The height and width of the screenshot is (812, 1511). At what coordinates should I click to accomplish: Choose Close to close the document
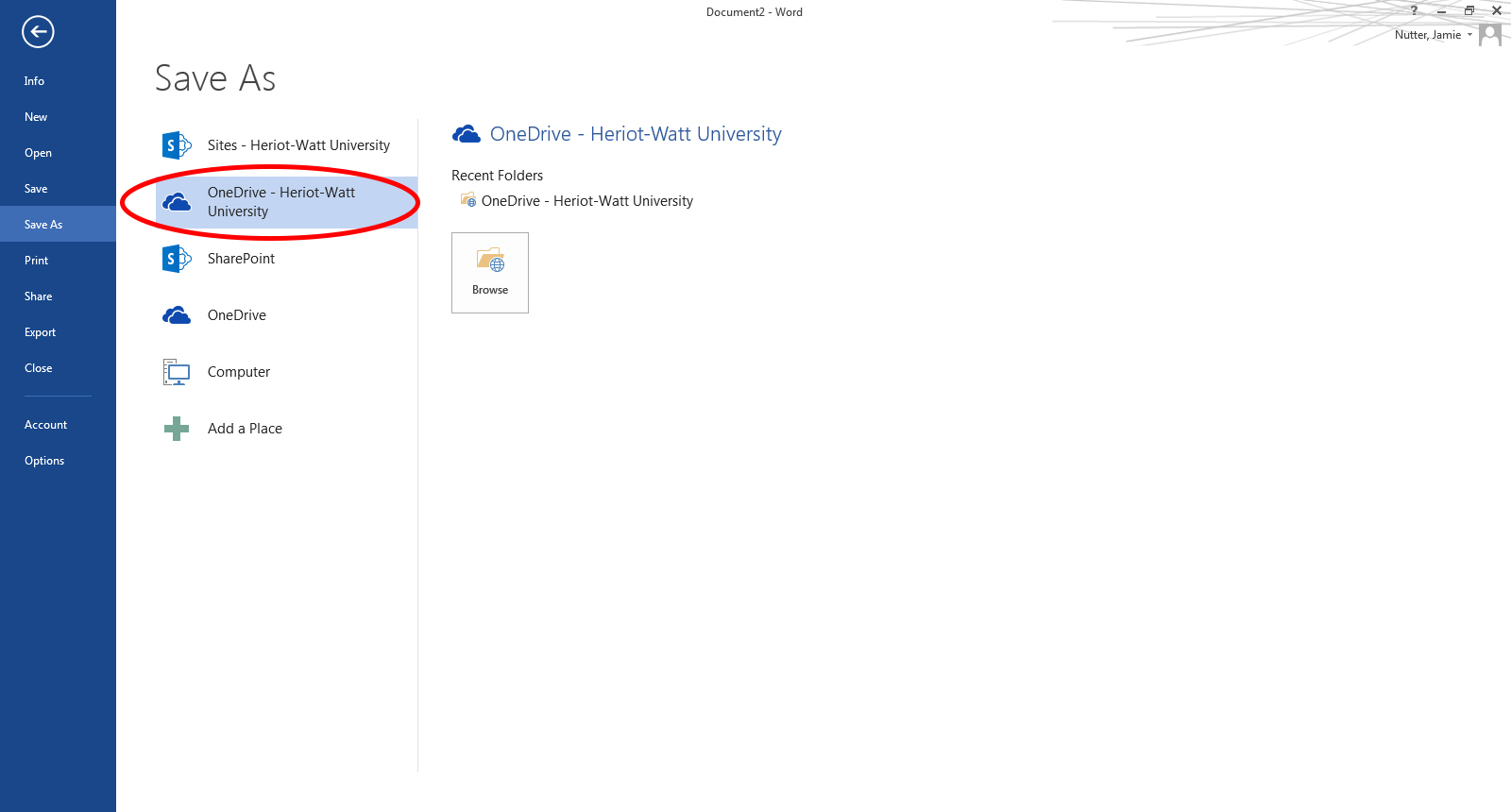point(58,368)
